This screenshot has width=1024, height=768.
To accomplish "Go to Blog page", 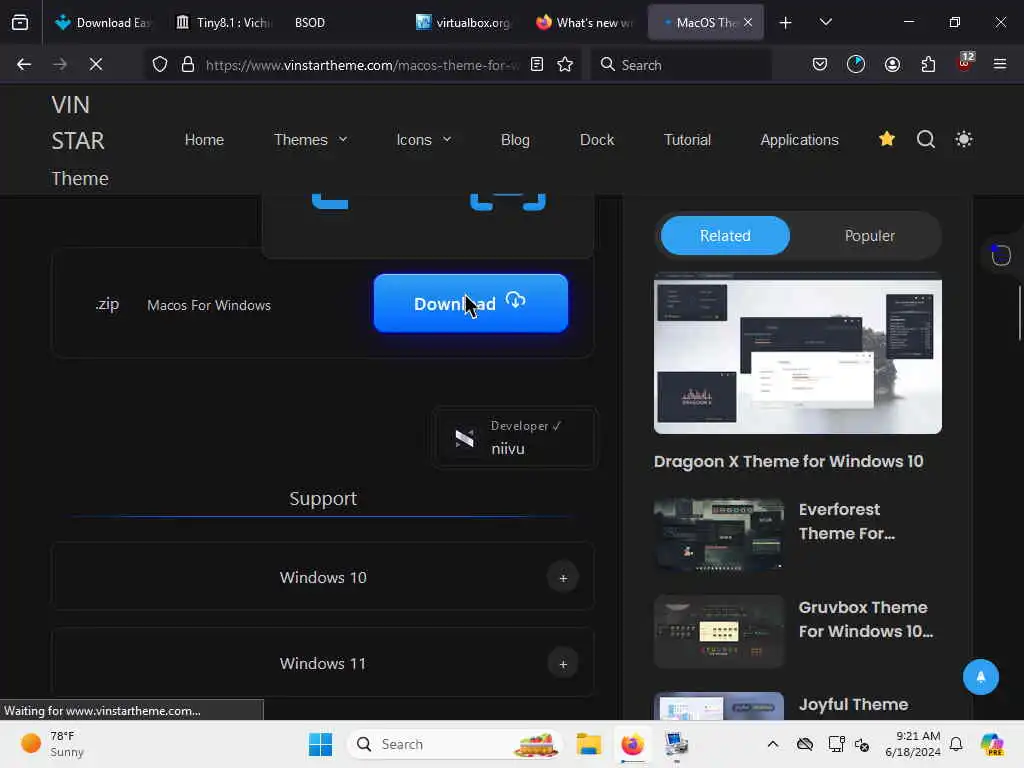I will (515, 140).
